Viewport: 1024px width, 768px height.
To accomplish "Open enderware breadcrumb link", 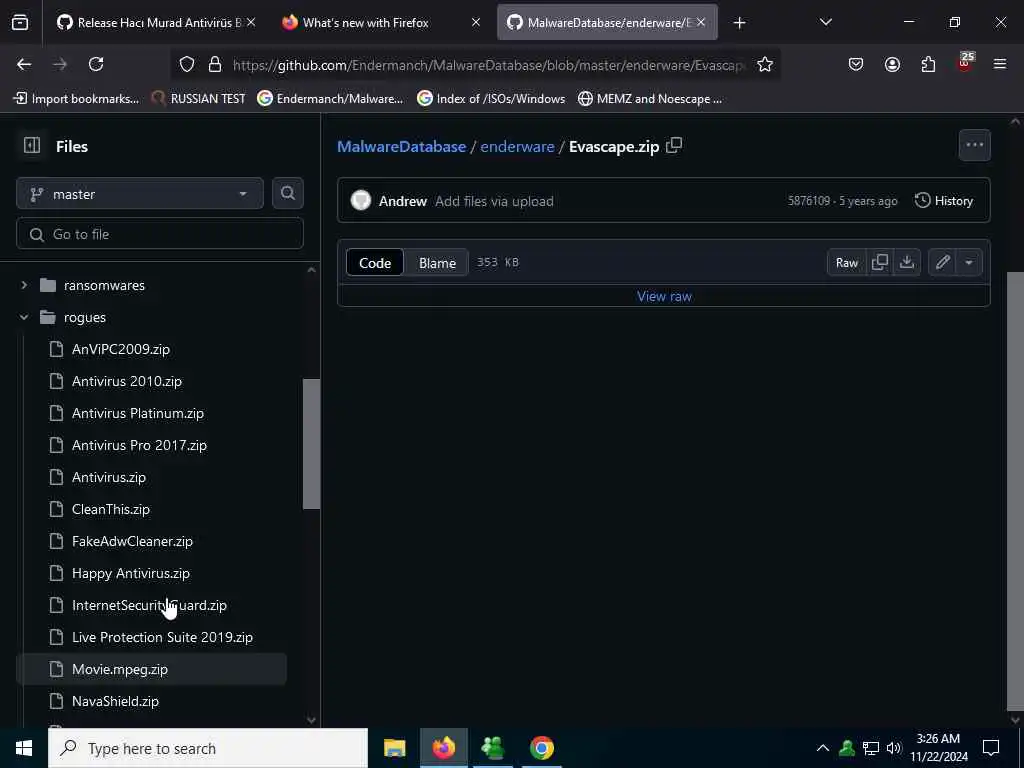I will click(x=517, y=146).
